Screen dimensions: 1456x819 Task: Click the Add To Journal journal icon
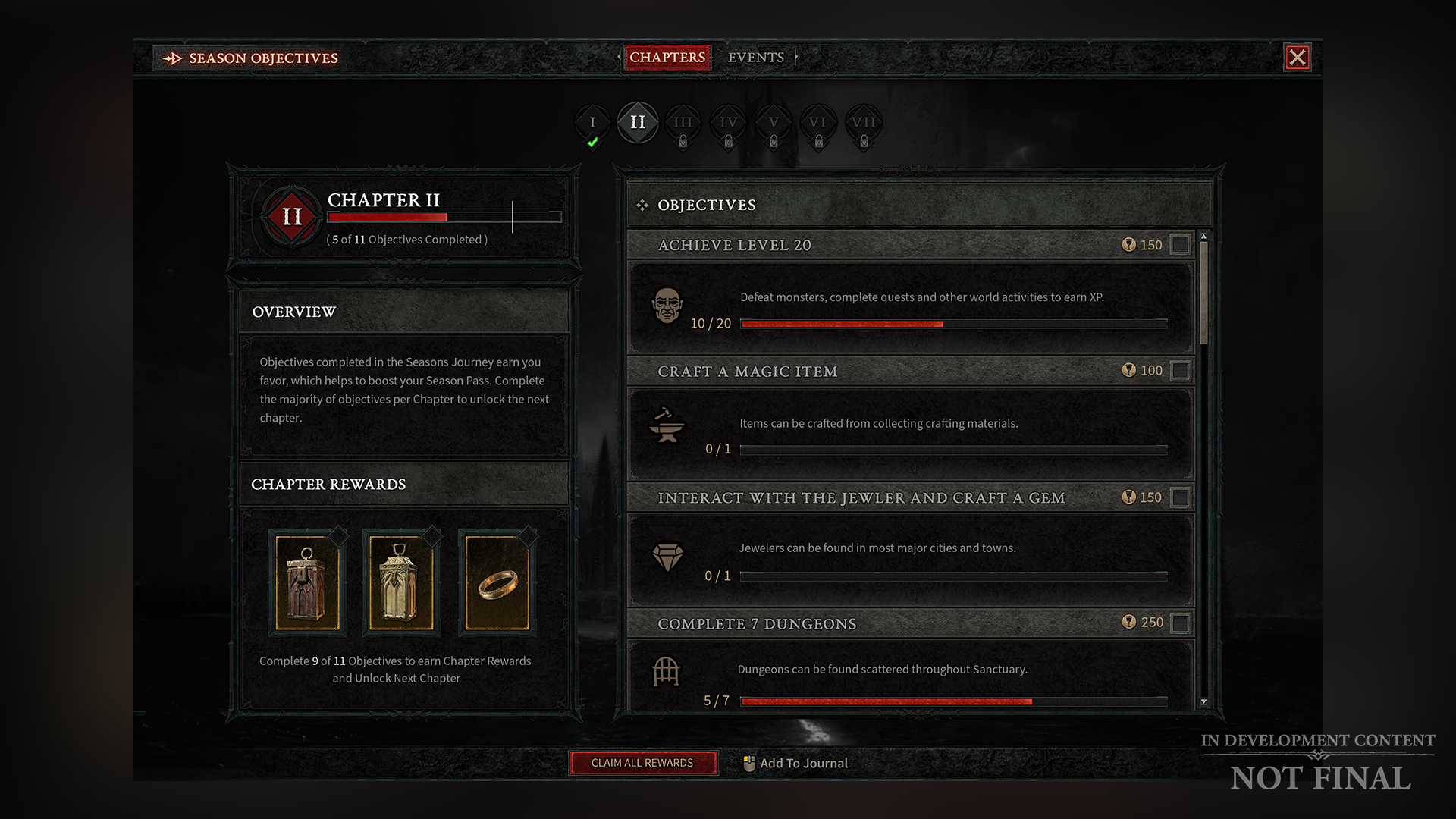(748, 762)
